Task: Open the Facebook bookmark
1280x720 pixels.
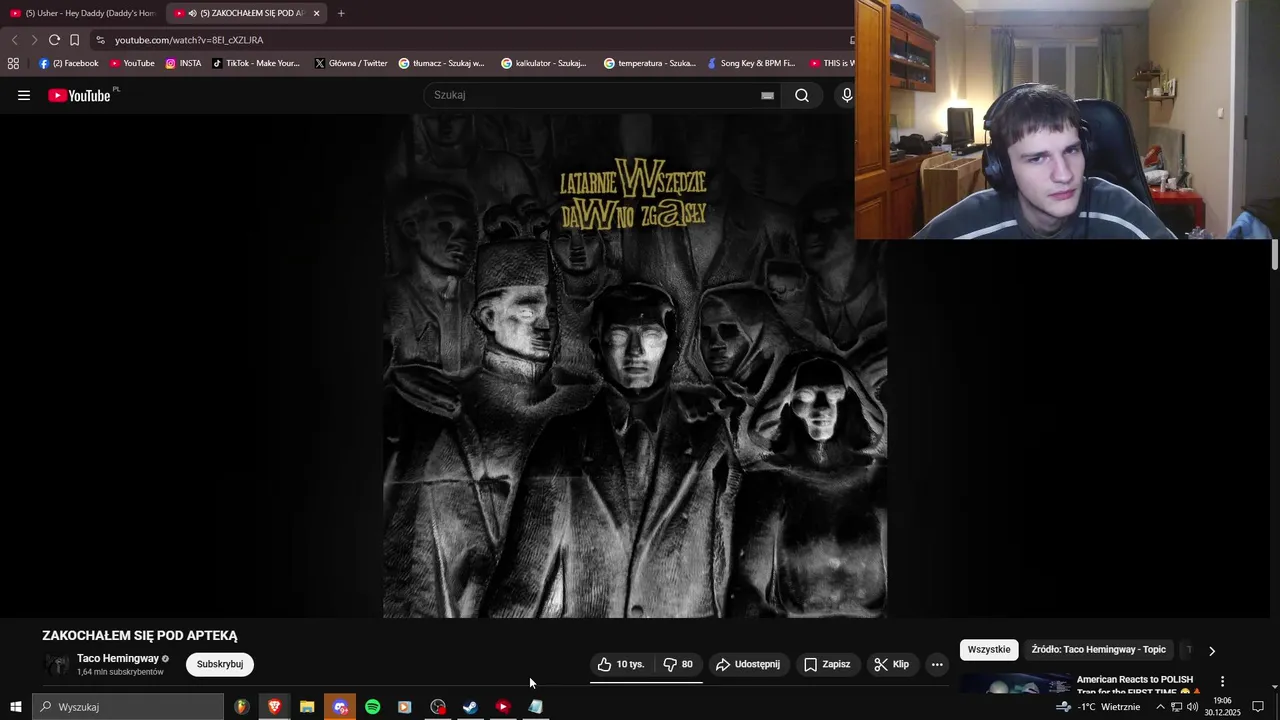Action: pos(69,63)
